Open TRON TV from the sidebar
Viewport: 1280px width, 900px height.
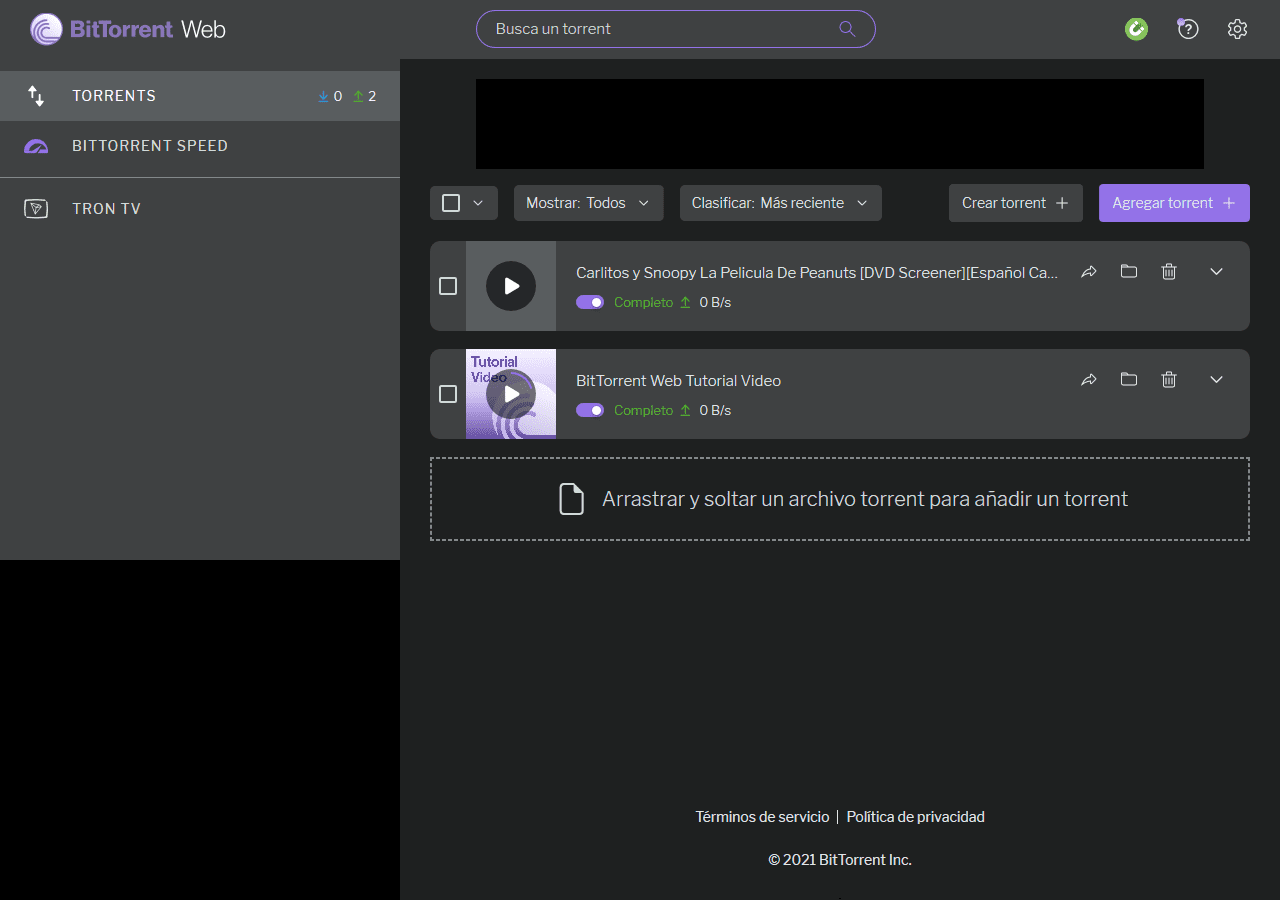tap(106, 209)
